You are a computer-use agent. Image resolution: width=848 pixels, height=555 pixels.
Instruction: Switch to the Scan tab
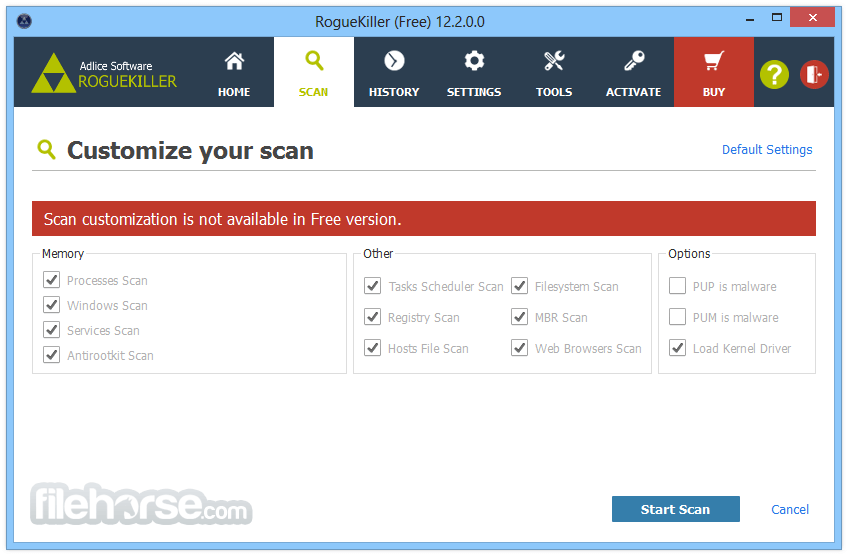314,72
